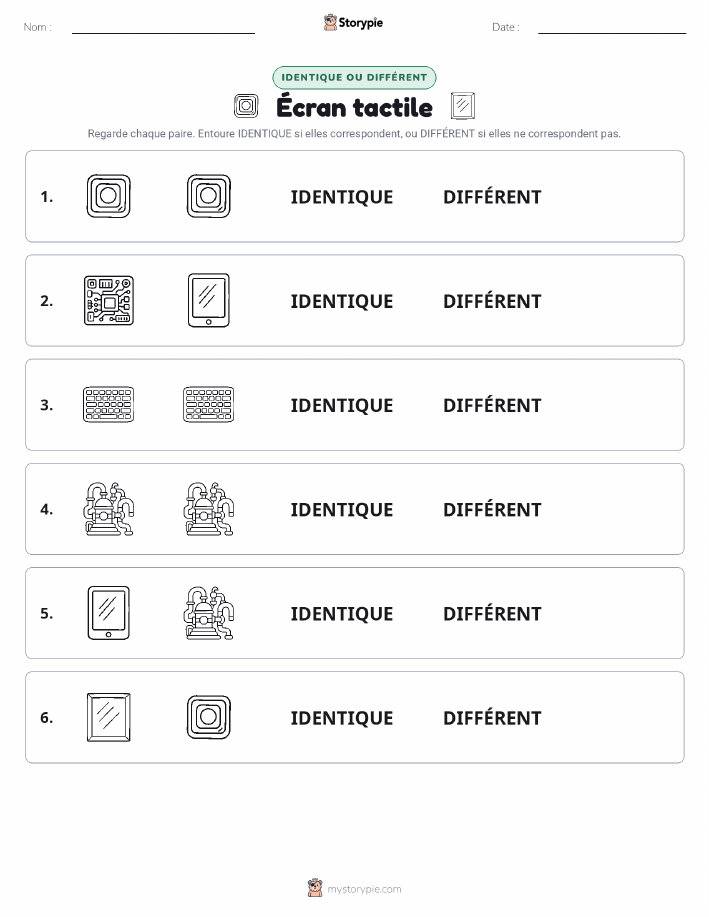The image size is (709, 917).
Task: Select DIFFÉRENT in row 6
Action: (492, 718)
